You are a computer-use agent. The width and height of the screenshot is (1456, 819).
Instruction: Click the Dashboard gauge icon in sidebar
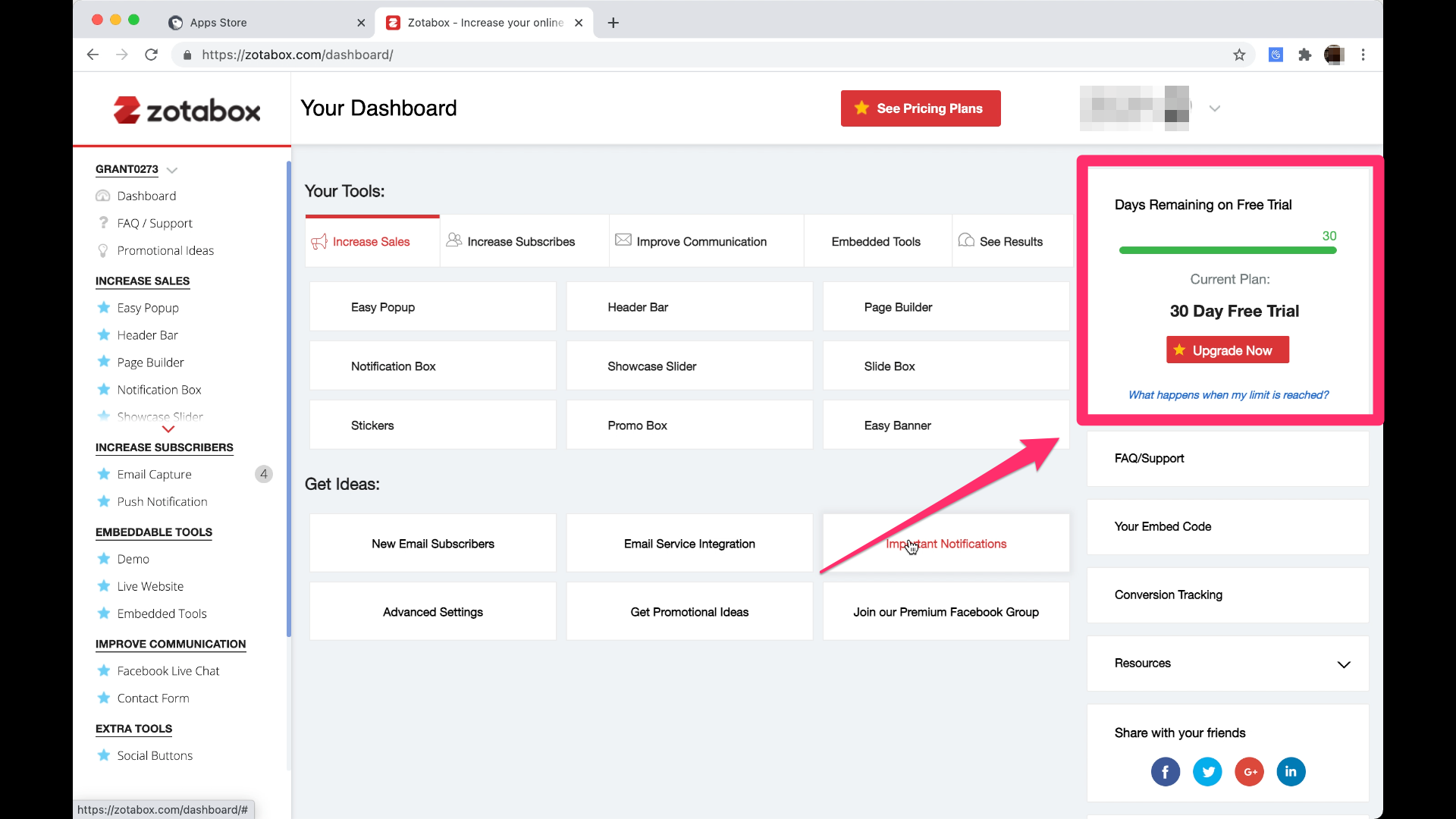(x=103, y=196)
